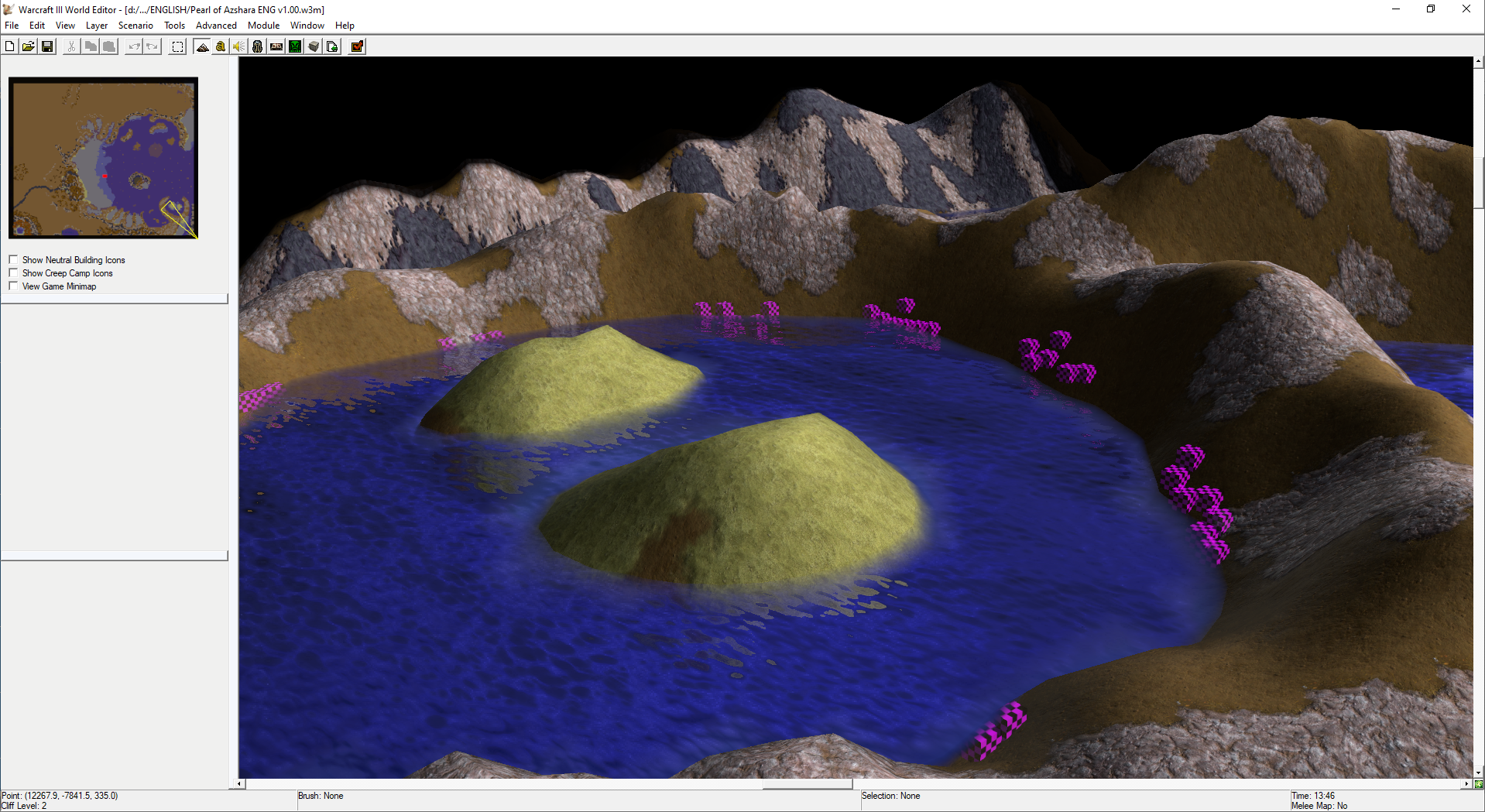Screen dimensions: 1485x812
Task: Click the Redo arrow icon
Action: [x=153, y=46]
